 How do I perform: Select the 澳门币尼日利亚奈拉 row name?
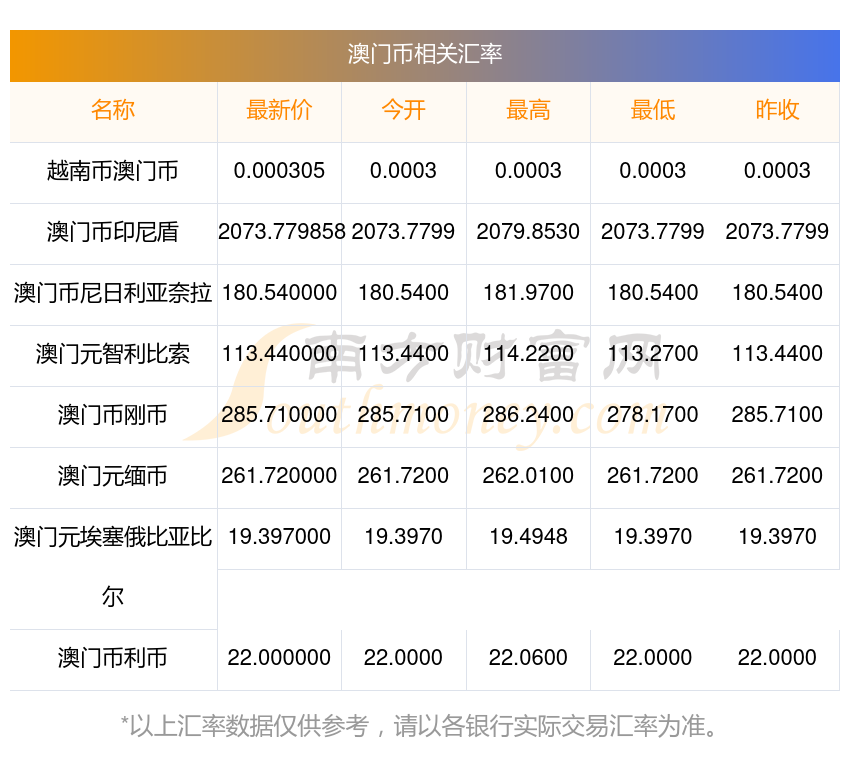pyautogui.click(x=113, y=293)
